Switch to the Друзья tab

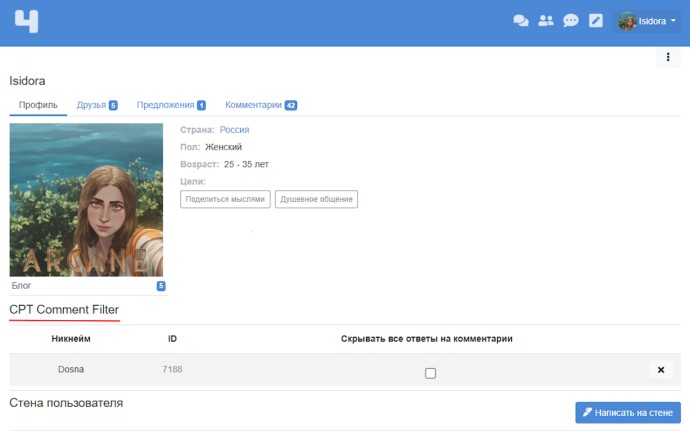(97, 105)
